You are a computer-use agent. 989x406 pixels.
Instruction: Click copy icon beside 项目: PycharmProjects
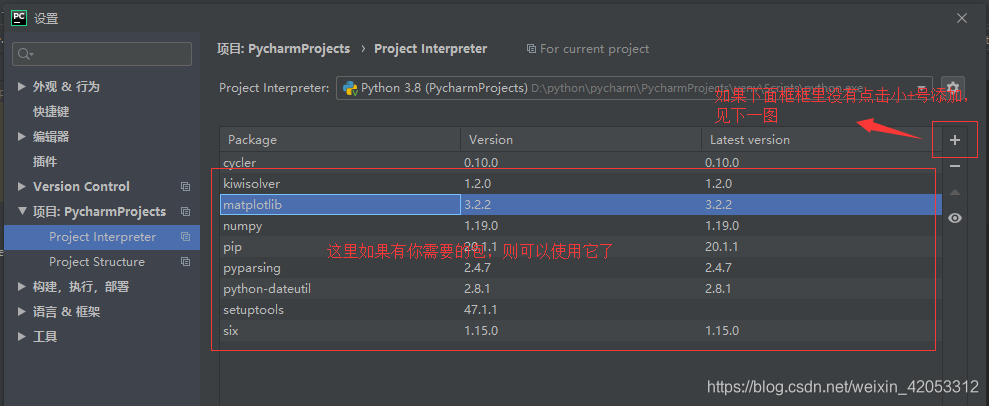coord(185,212)
